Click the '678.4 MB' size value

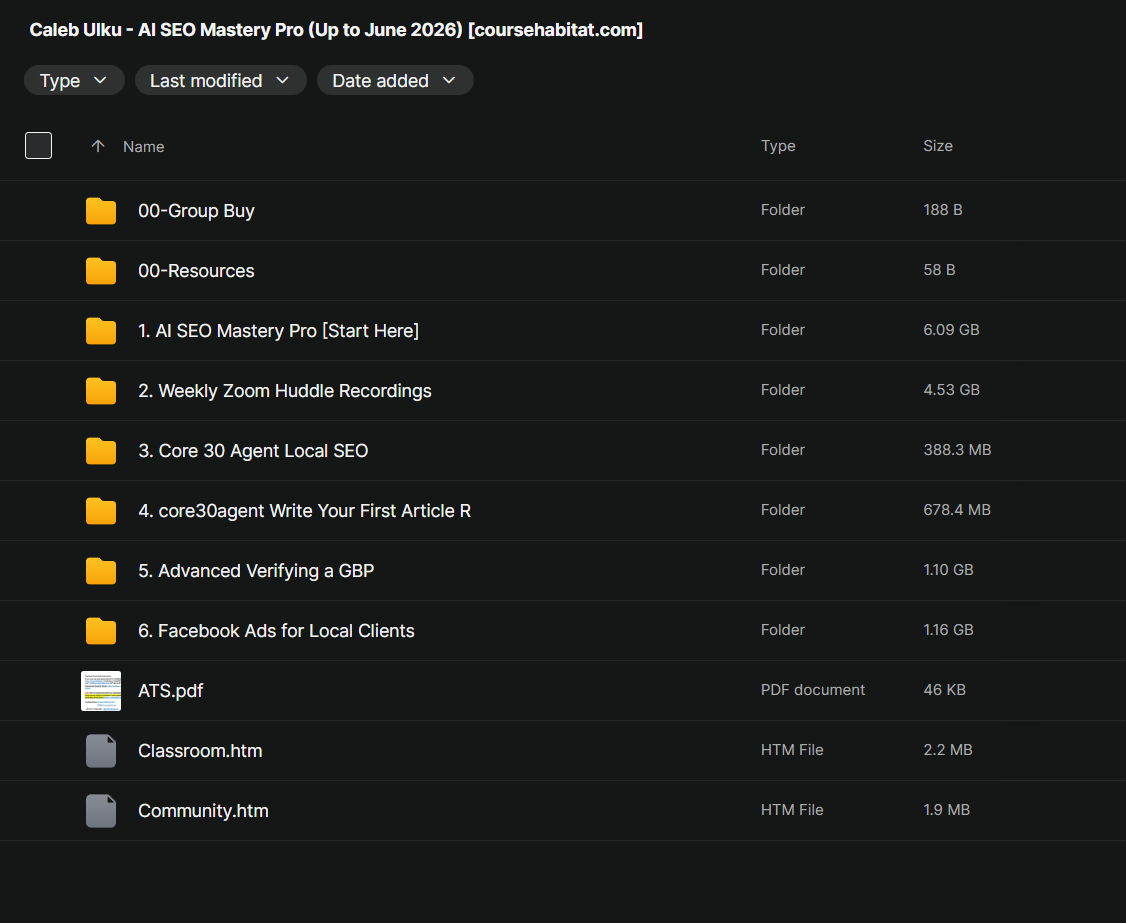[x=957, y=510]
